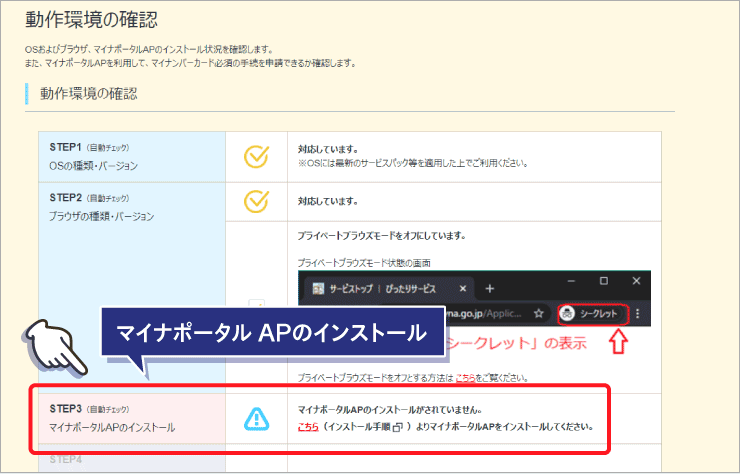The height and width of the screenshot is (474, 740).
Task: Click the external window icon beside インストール手順
Action: coord(397,427)
